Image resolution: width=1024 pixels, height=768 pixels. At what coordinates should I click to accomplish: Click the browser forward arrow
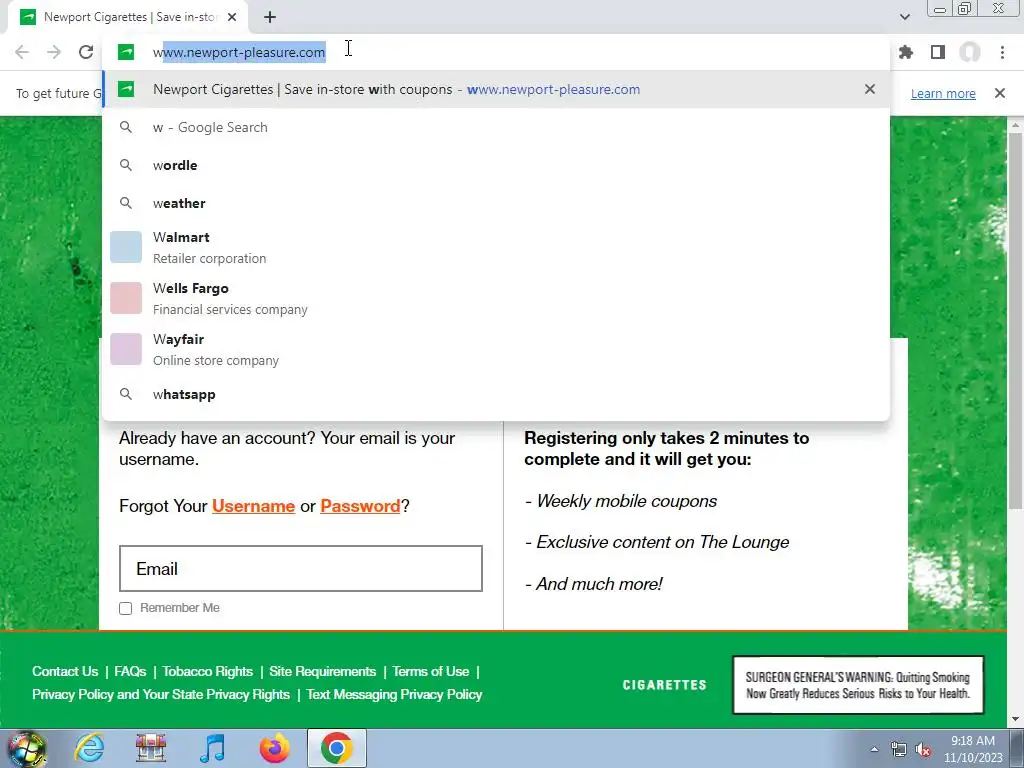pyautogui.click(x=54, y=52)
